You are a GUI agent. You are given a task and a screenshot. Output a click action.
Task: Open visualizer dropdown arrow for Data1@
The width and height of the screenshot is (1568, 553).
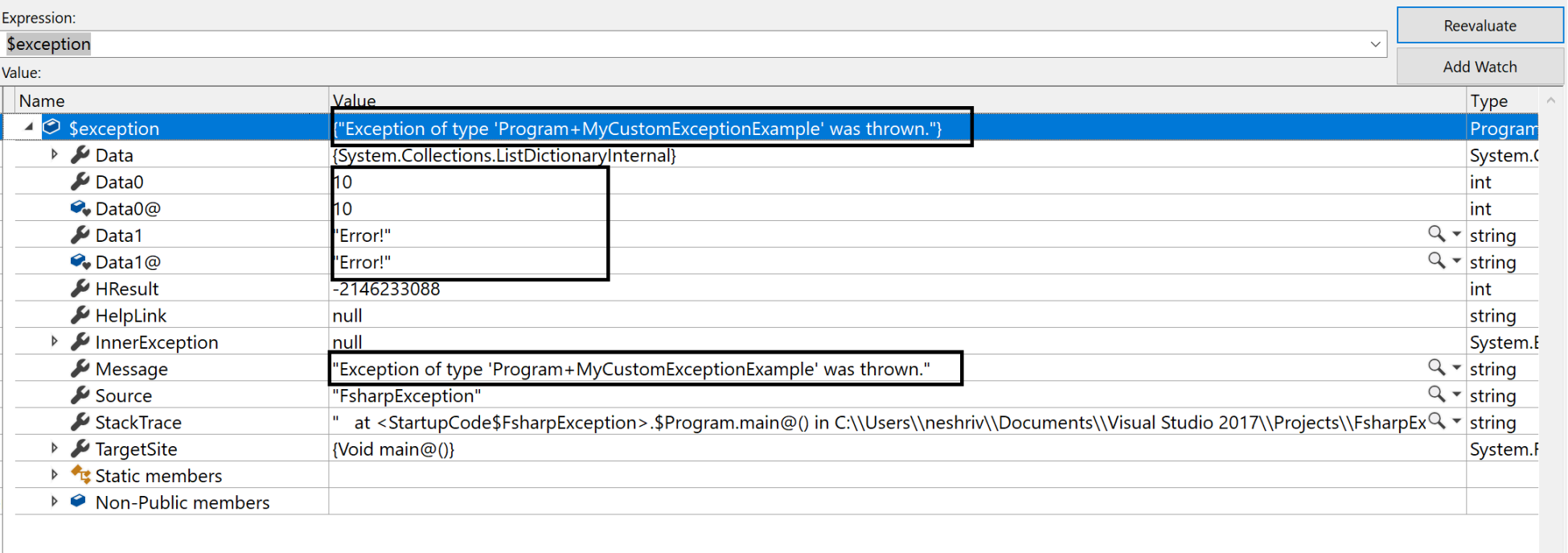[x=1456, y=261]
